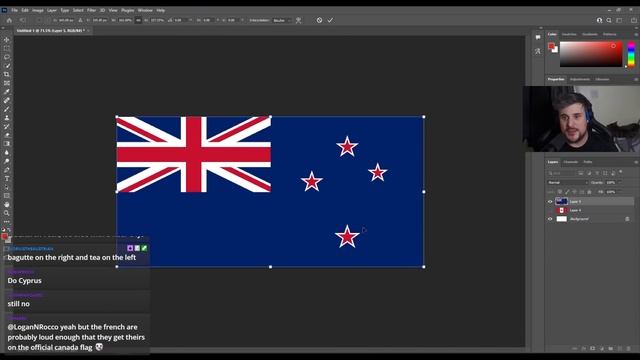Select the Zoom tool
Screen dimensions: 640x360
click(x=7, y=213)
